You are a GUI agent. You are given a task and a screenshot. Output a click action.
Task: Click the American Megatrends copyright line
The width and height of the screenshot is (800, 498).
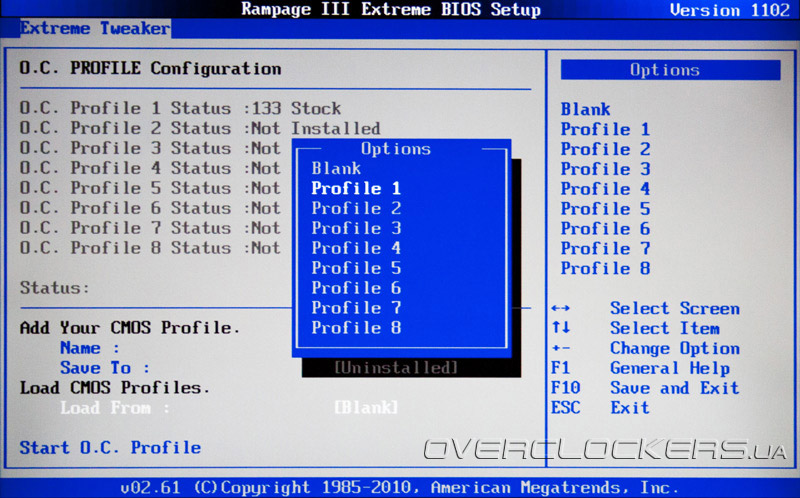[x=399, y=488]
